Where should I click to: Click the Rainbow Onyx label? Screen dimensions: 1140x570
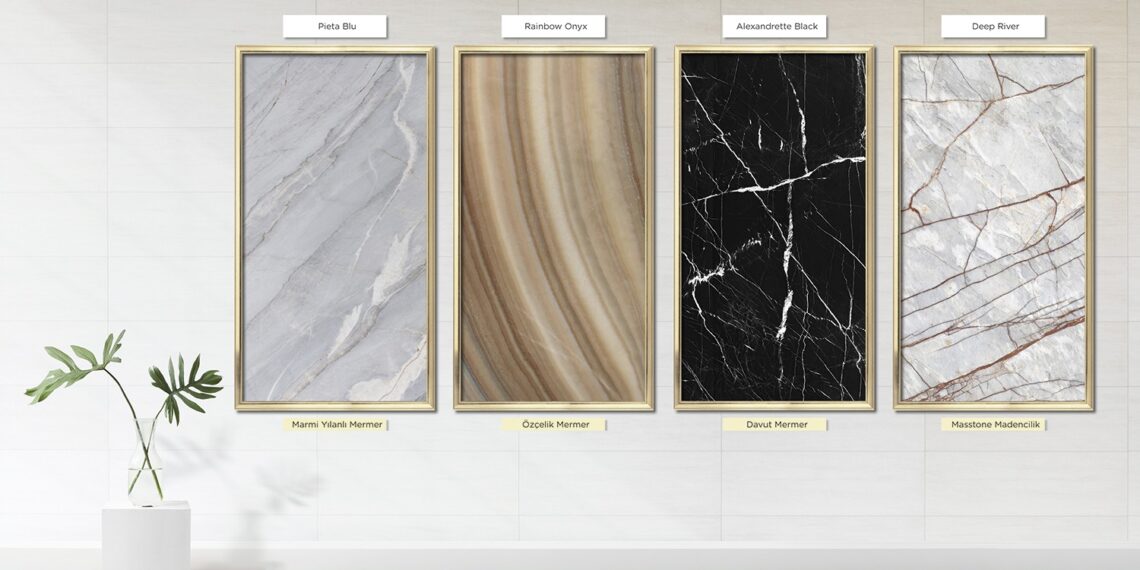553,26
